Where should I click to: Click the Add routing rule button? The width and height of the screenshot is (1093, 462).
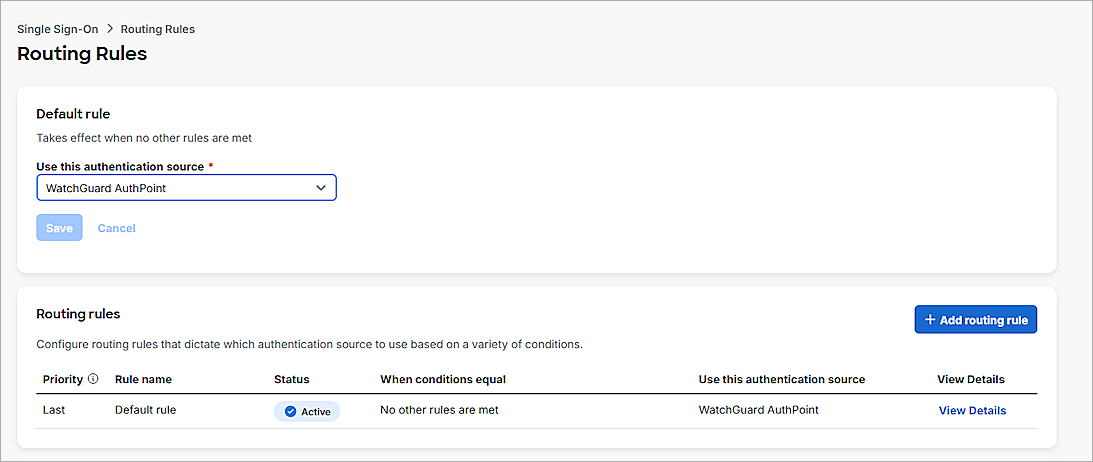point(975,320)
